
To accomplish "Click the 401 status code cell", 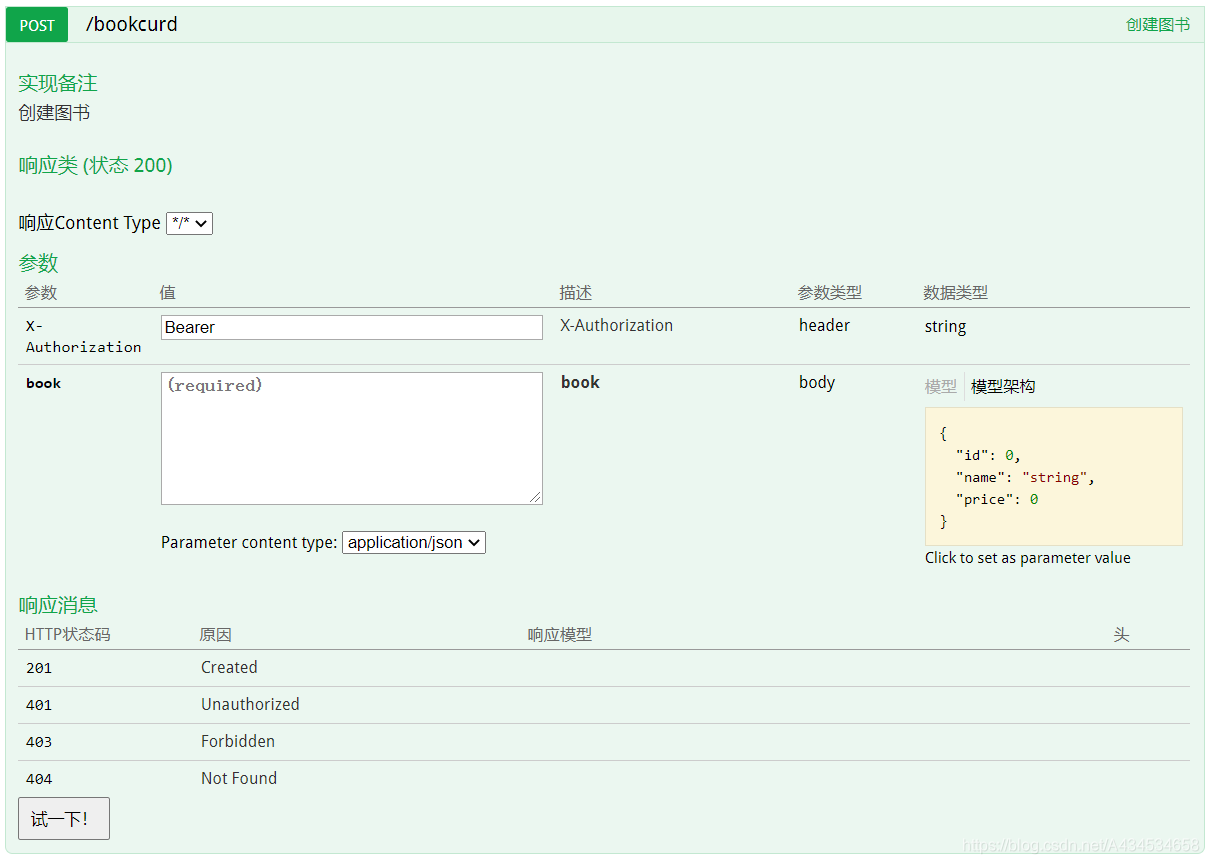I will tap(39, 705).
